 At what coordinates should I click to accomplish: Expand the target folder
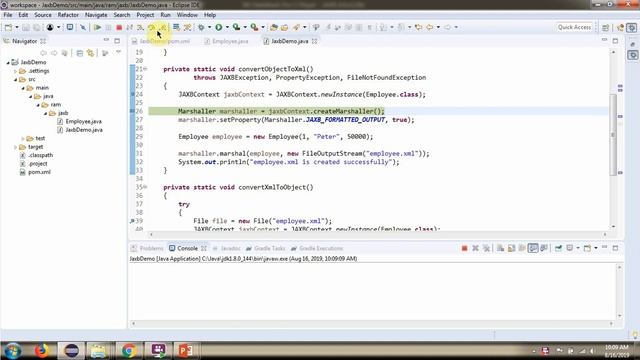coord(16,147)
